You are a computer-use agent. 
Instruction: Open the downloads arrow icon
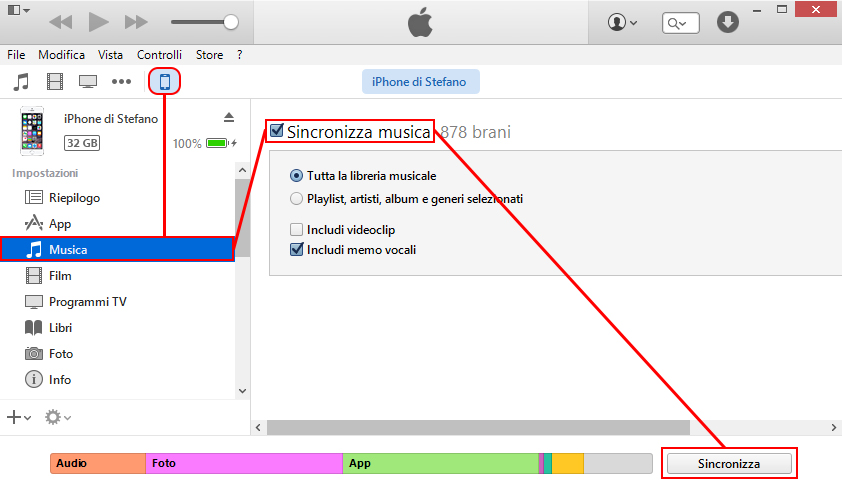click(728, 22)
